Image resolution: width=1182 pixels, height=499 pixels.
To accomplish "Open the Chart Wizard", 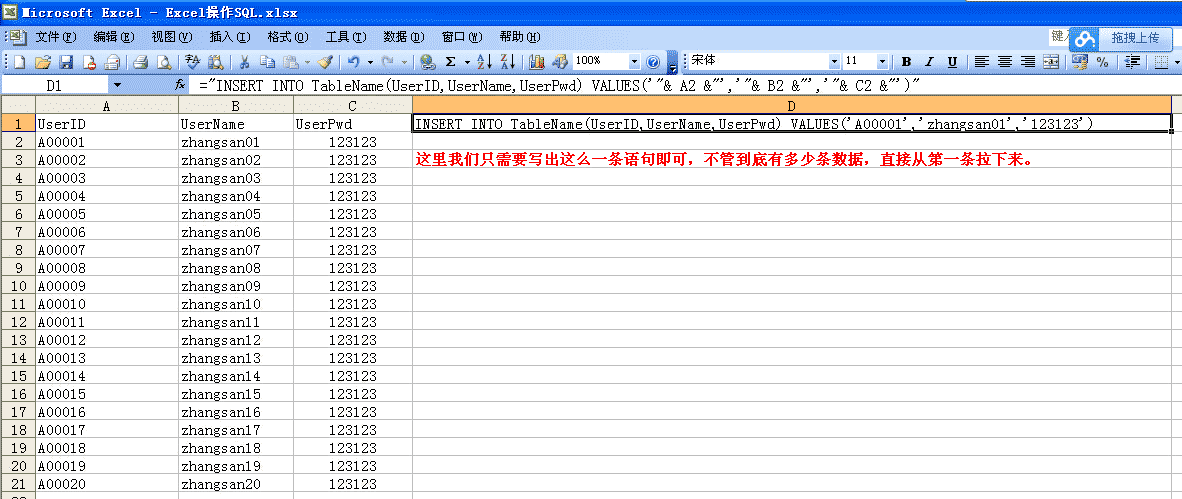I will tap(537, 62).
